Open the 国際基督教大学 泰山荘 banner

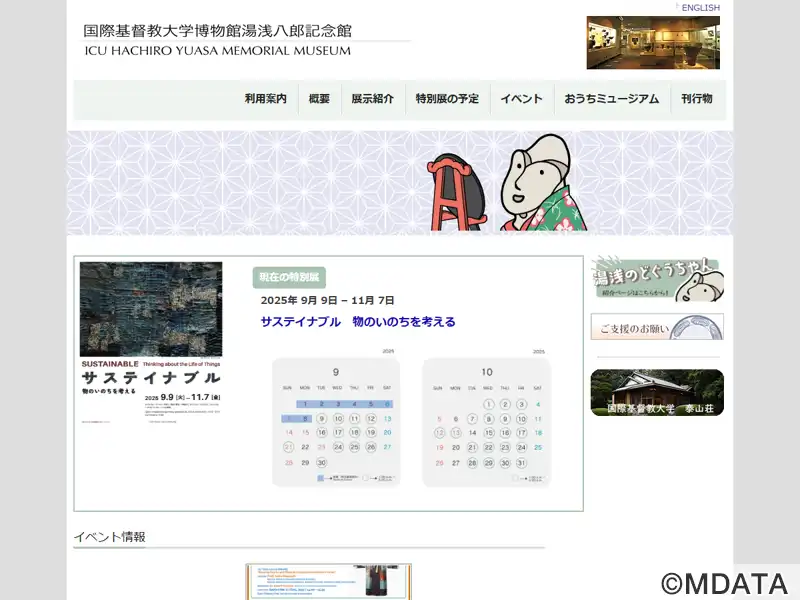[x=656, y=392]
